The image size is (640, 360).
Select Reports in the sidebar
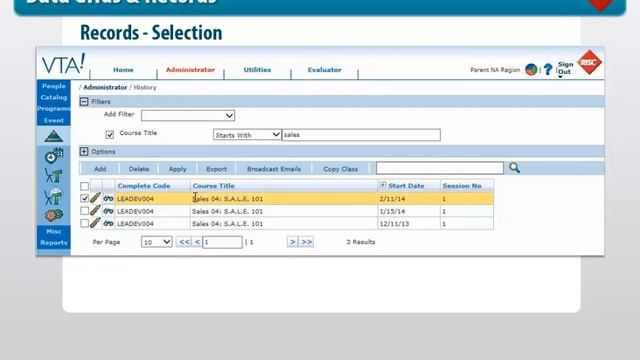click(x=53, y=243)
